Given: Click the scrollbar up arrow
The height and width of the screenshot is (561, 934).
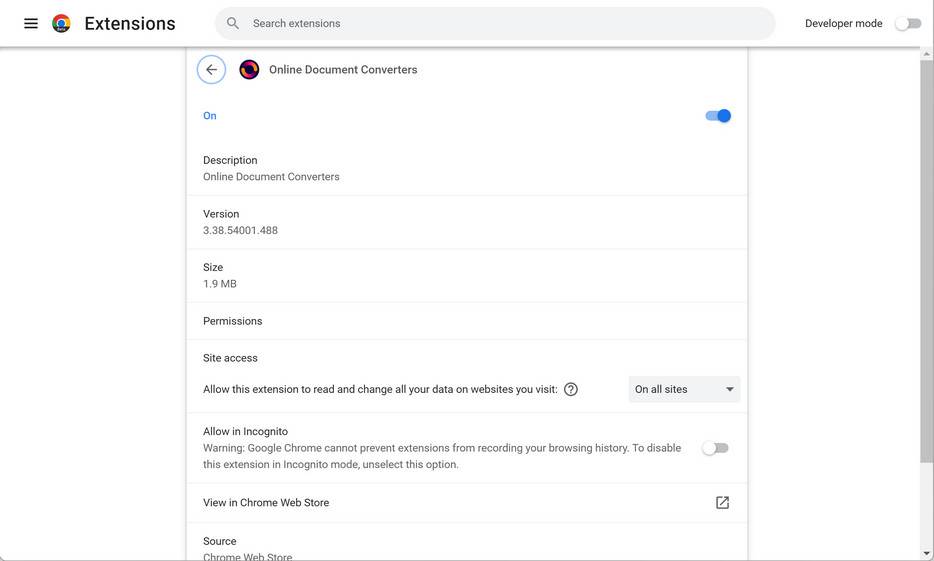Looking at the screenshot, I should coord(926,53).
